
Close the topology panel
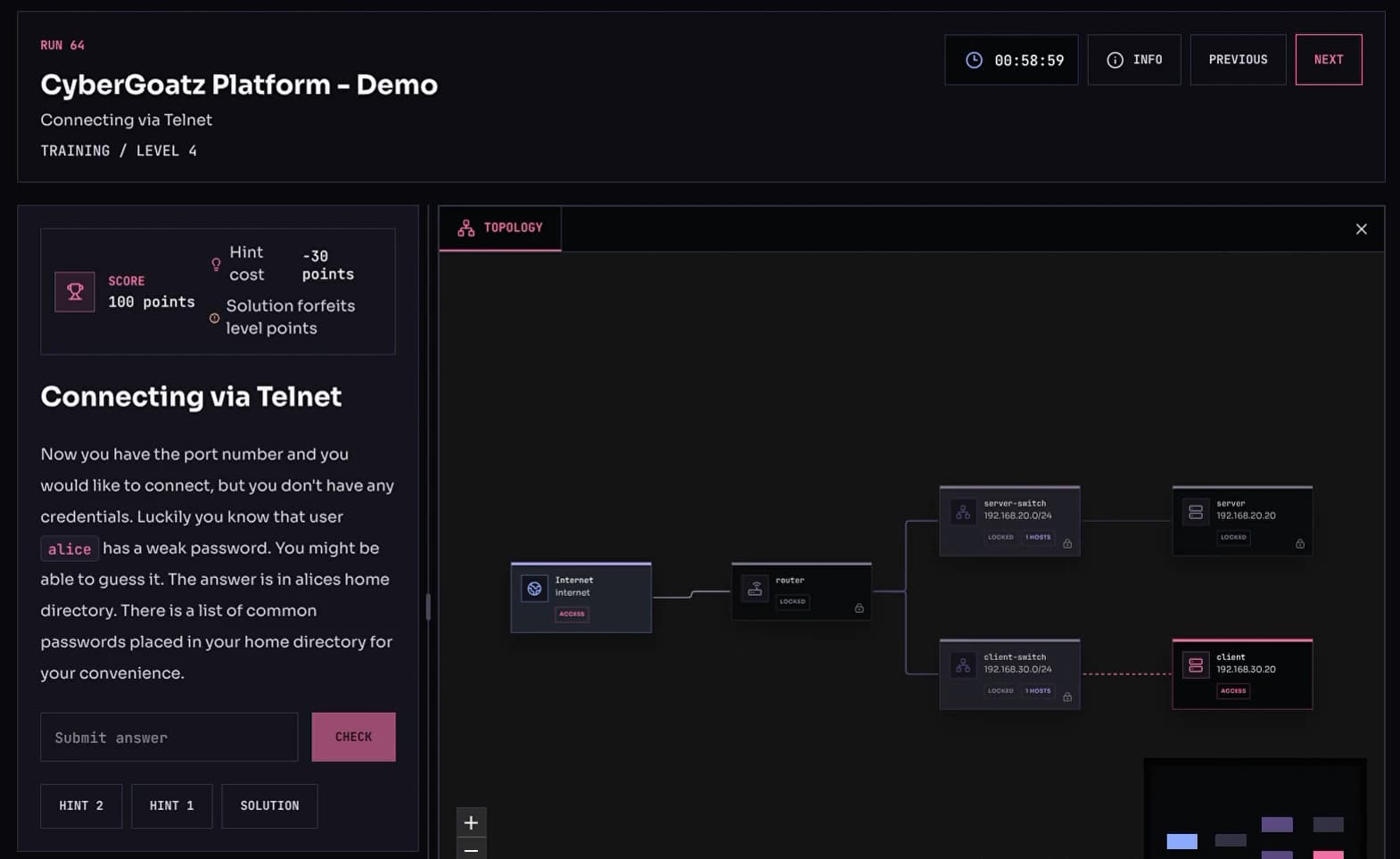(x=1361, y=229)
